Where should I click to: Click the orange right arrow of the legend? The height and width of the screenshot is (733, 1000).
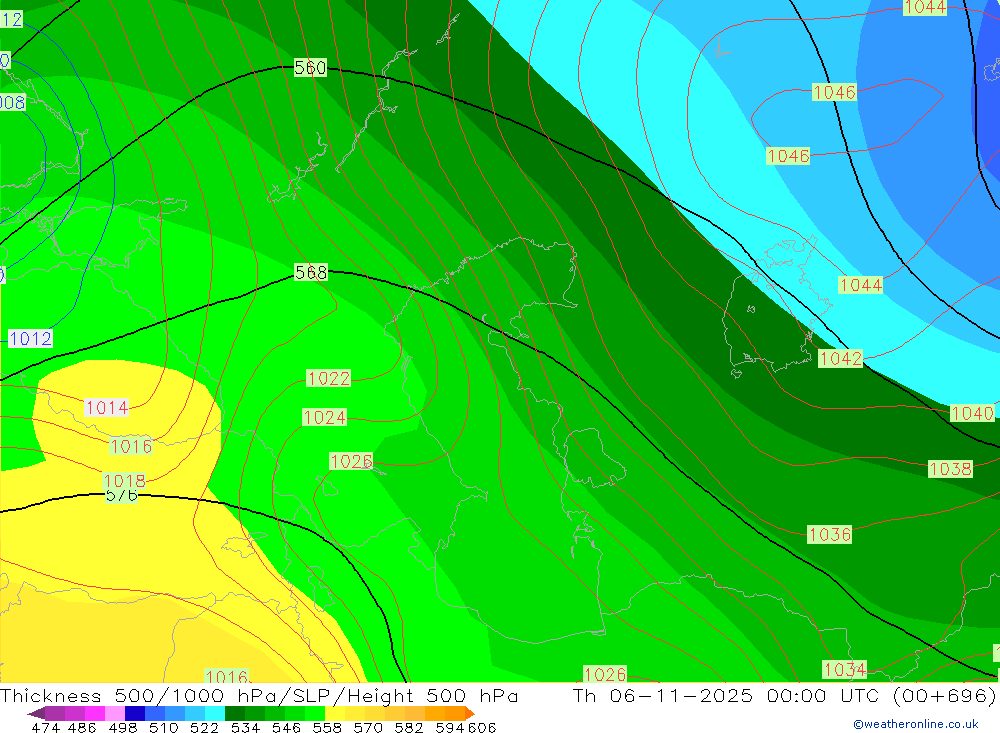coord(470,713)
